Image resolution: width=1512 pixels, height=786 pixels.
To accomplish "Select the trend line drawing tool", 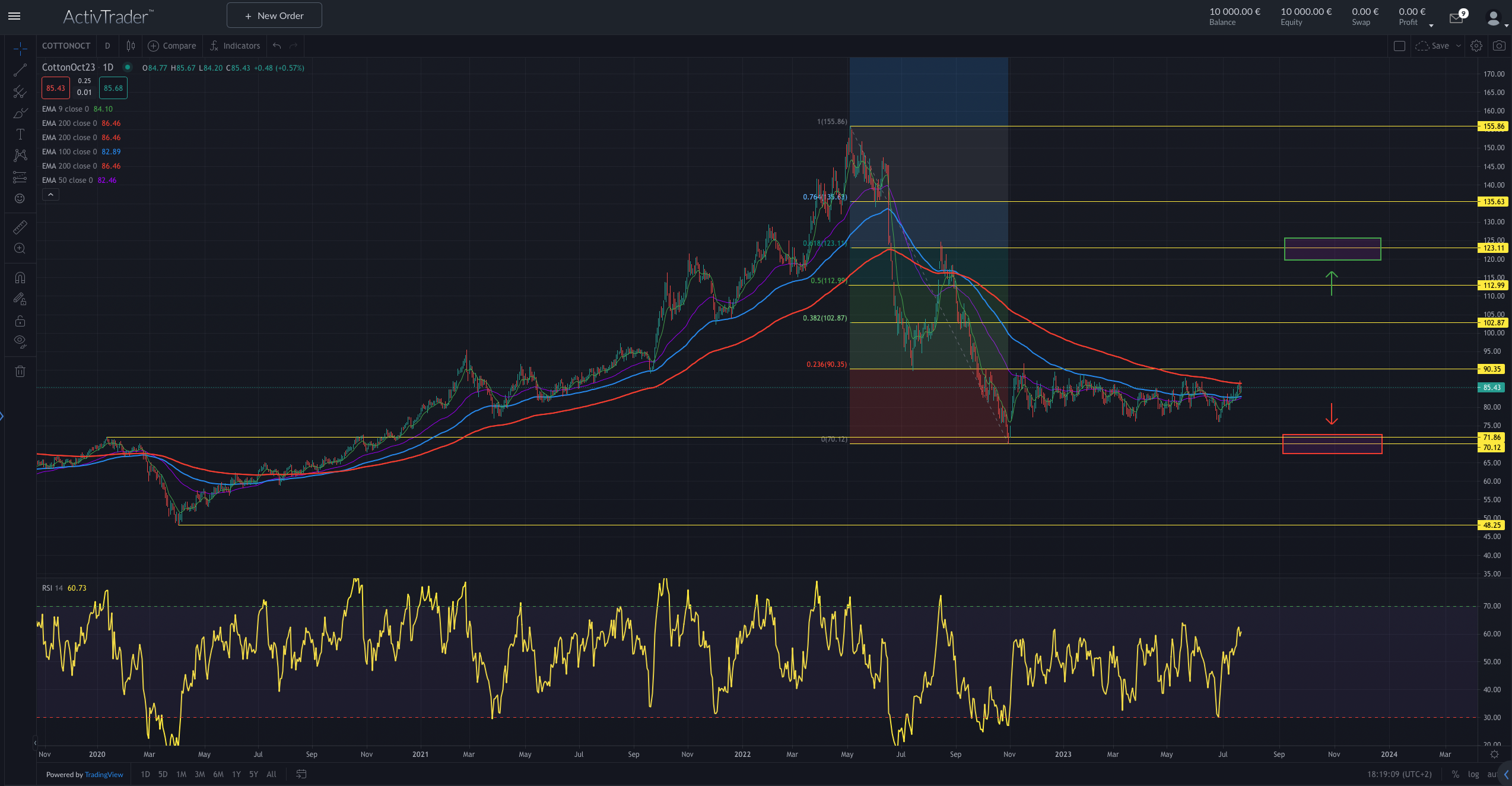I will pyautogui.click(x=20, y=70).
